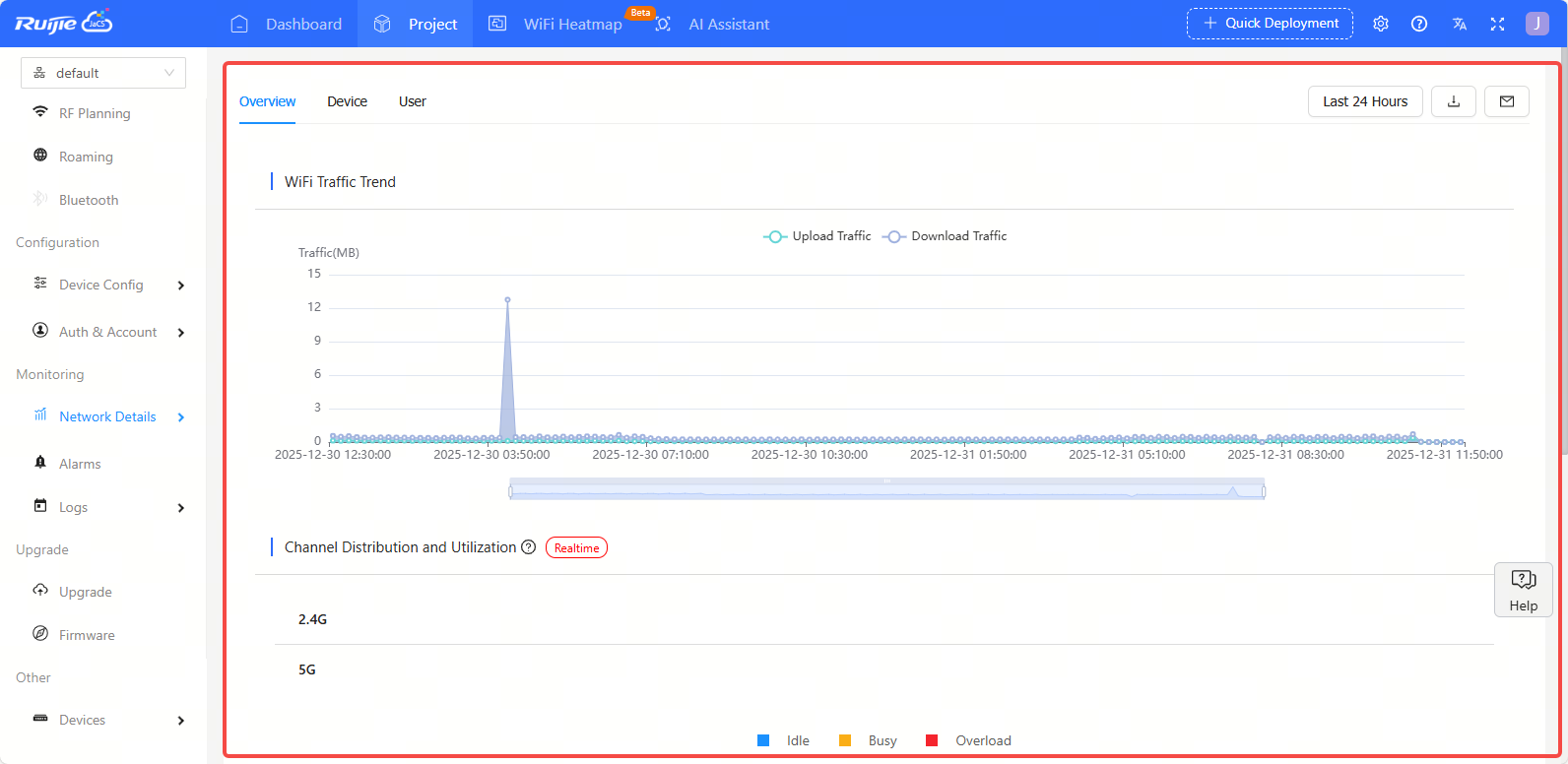Click the Quick Deployment button
1568x764 pixels.
click(1270, 24)
